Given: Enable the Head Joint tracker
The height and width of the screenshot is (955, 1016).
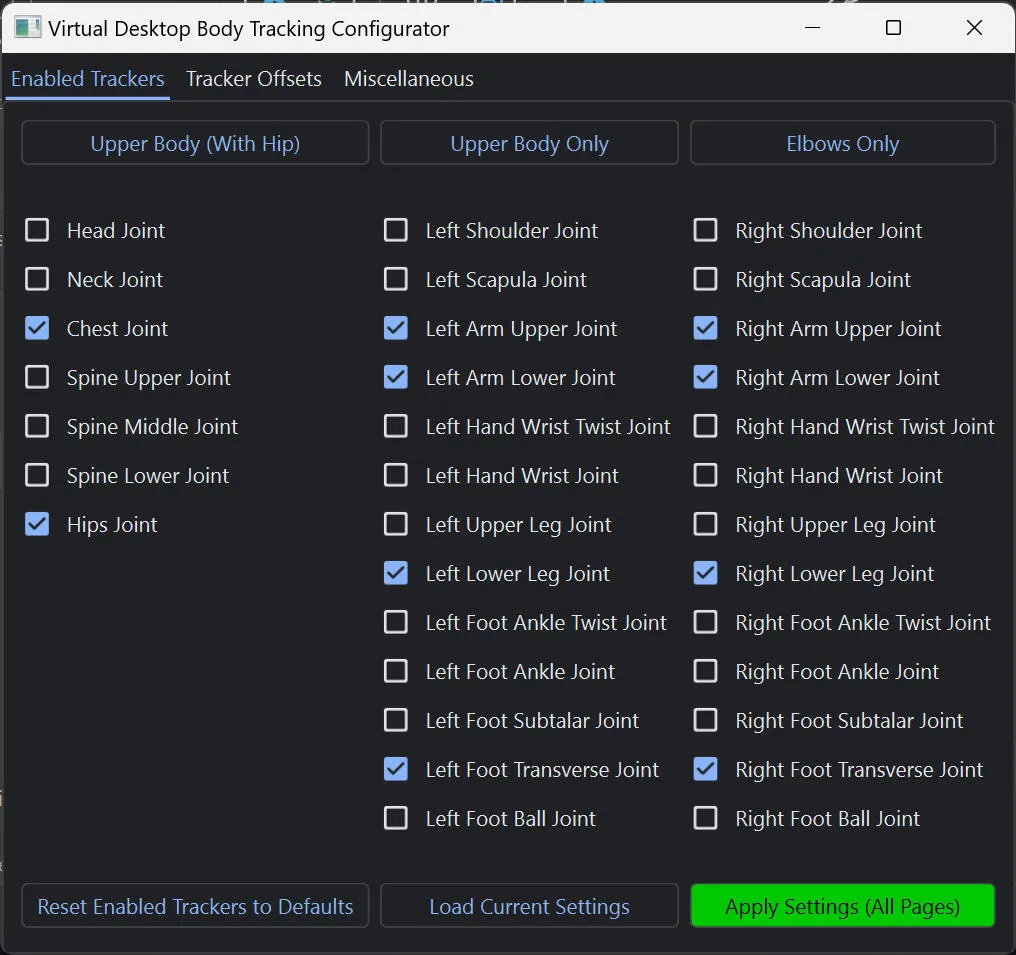Looking at the screenshot, I should (x=37, y=230).
